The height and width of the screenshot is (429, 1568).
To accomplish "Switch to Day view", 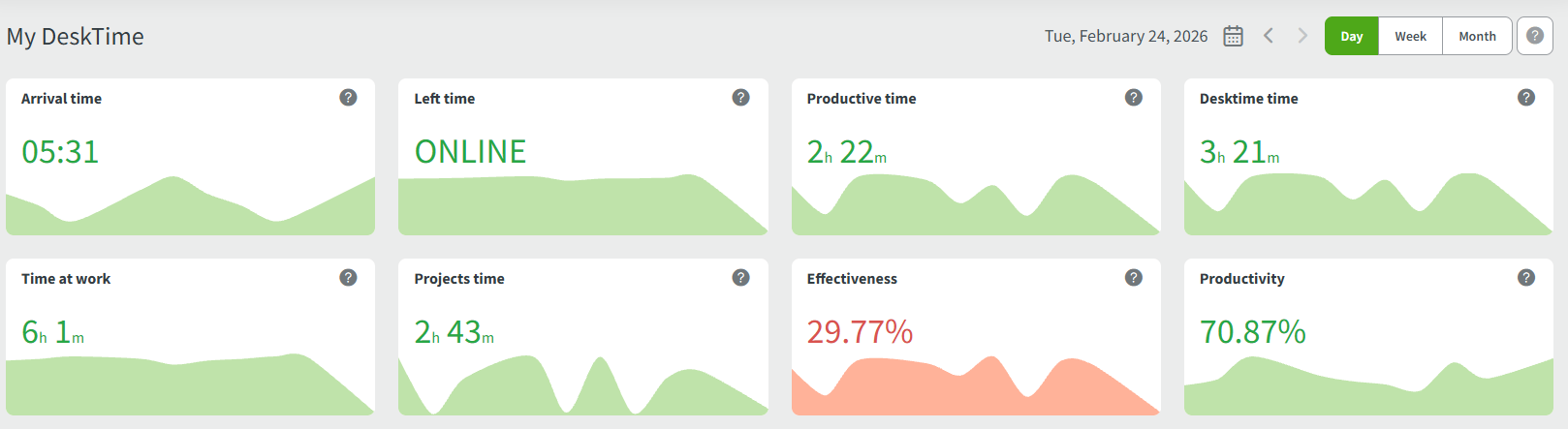I will (1352, 36).
